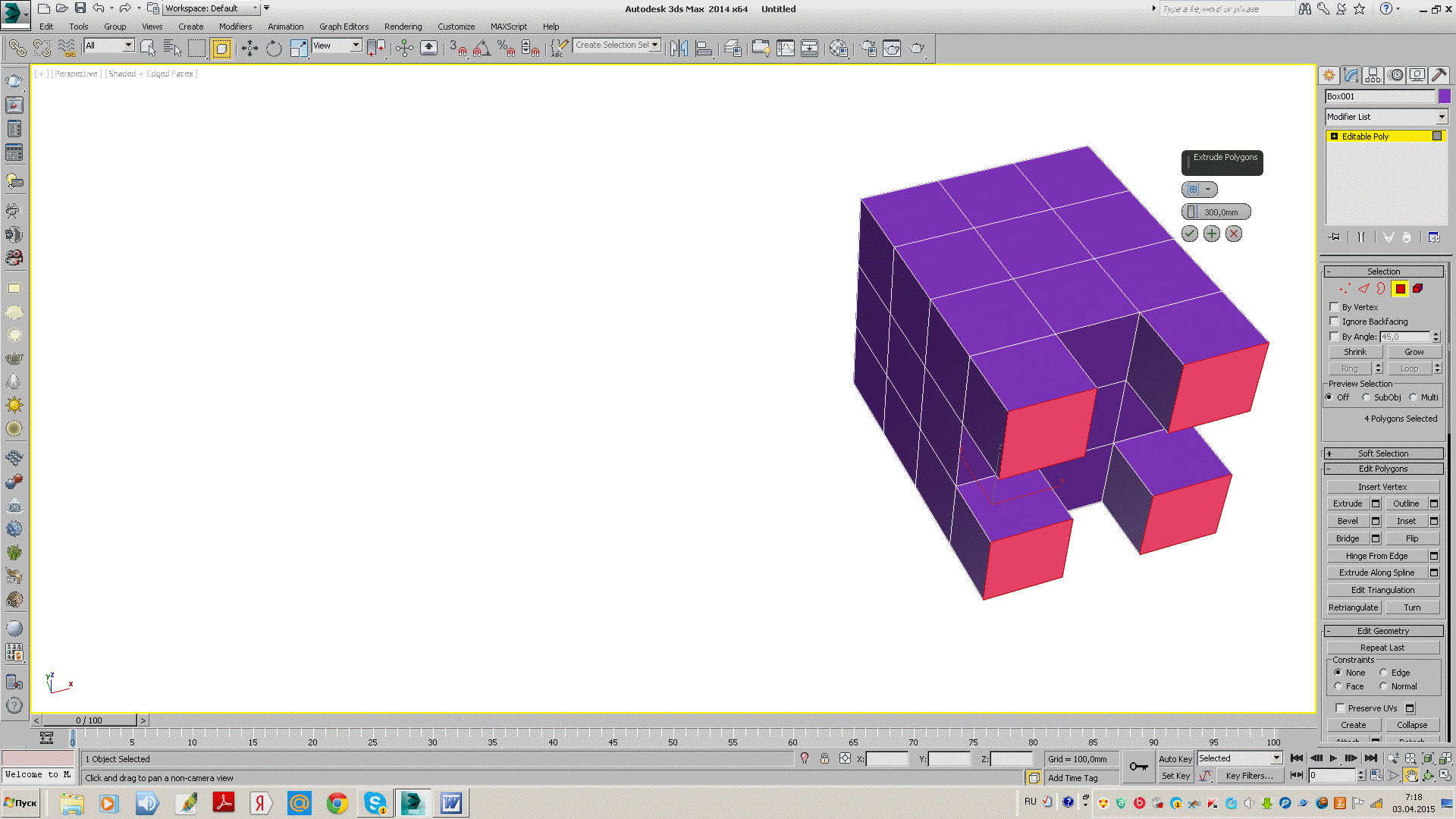Switch to Edge sub-object selection icon
Image resolution: width=1456 pixels, height=819 pixels.
coord(1363,289)
